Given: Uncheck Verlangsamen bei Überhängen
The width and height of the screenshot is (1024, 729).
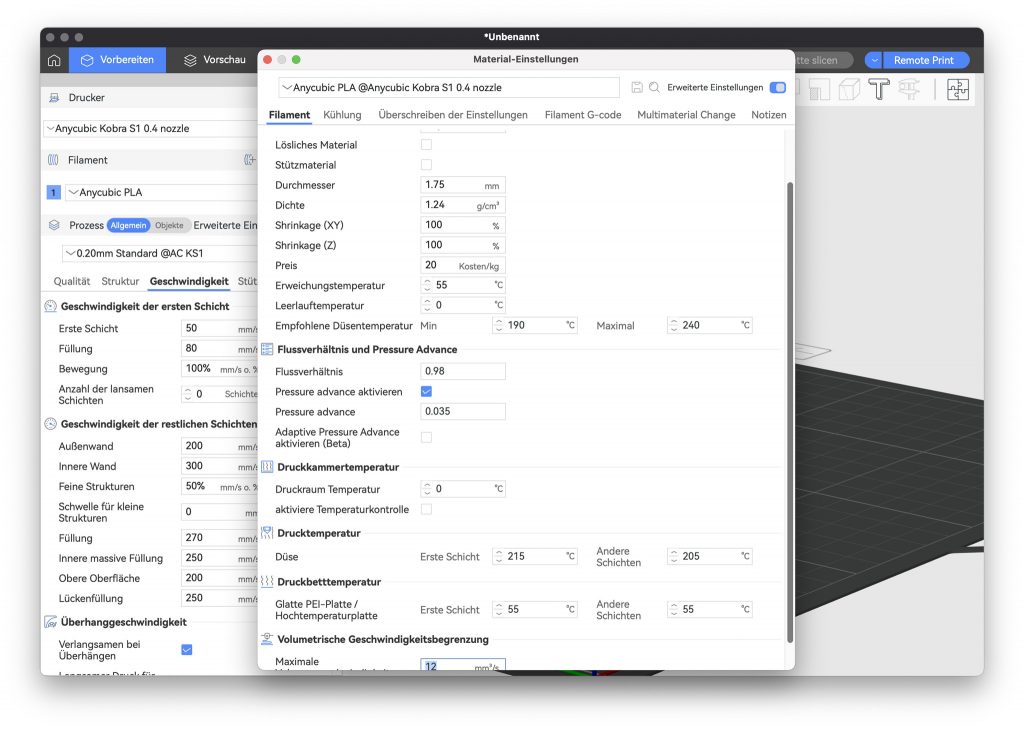Looking at the screenshot, I should [x=187, y=650].
